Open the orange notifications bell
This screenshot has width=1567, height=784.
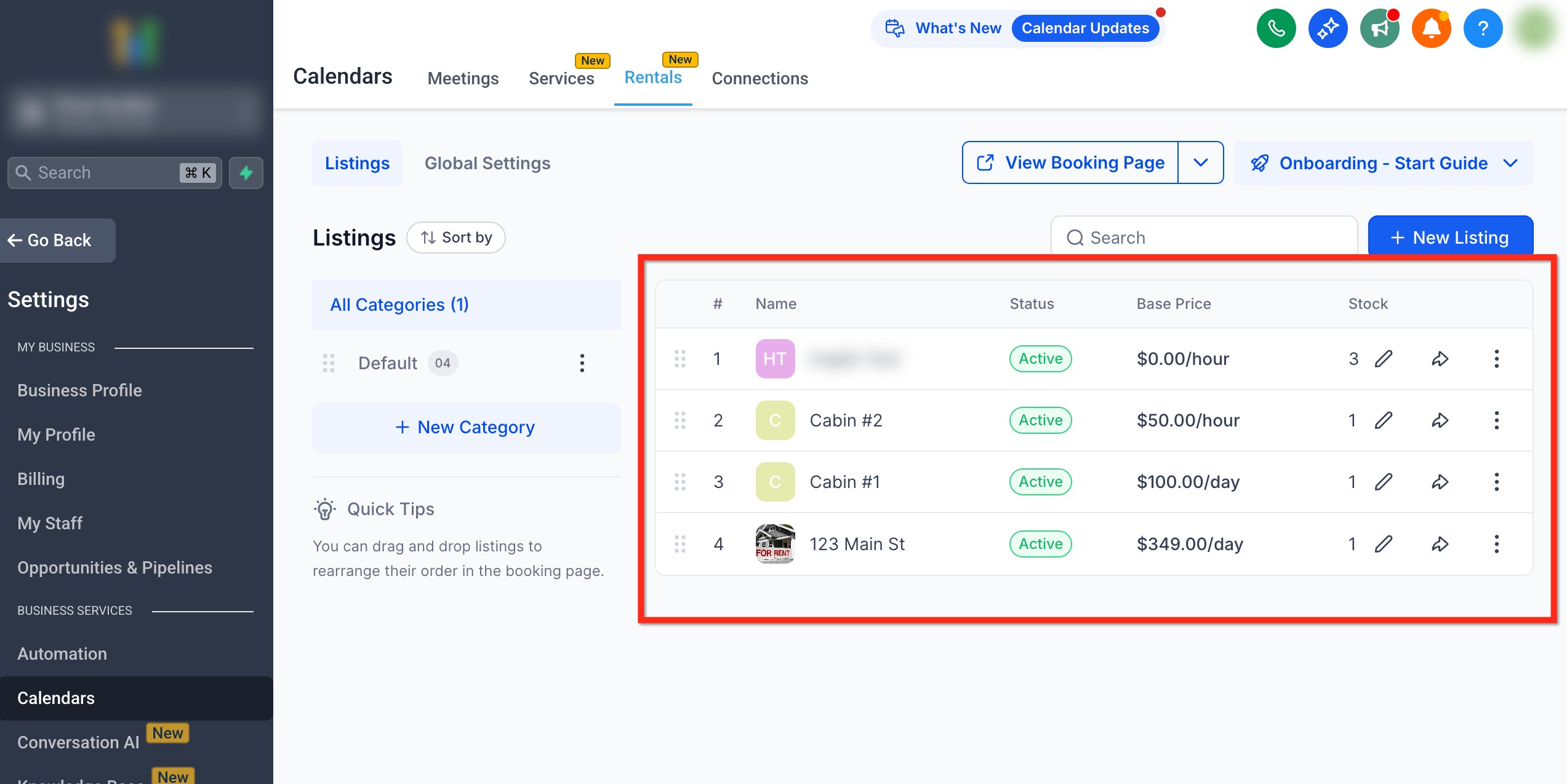[x=1431, y=28]
